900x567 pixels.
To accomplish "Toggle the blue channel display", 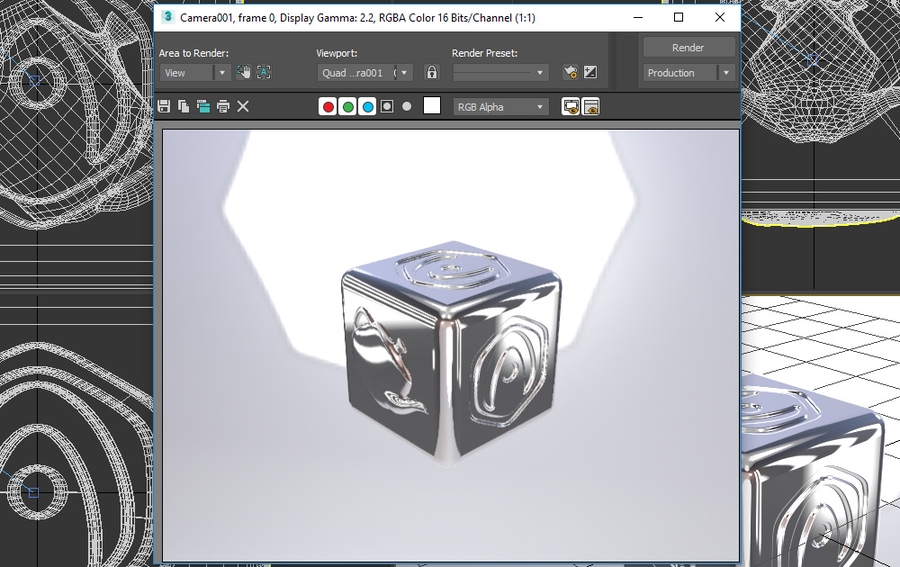I will 367,107.
